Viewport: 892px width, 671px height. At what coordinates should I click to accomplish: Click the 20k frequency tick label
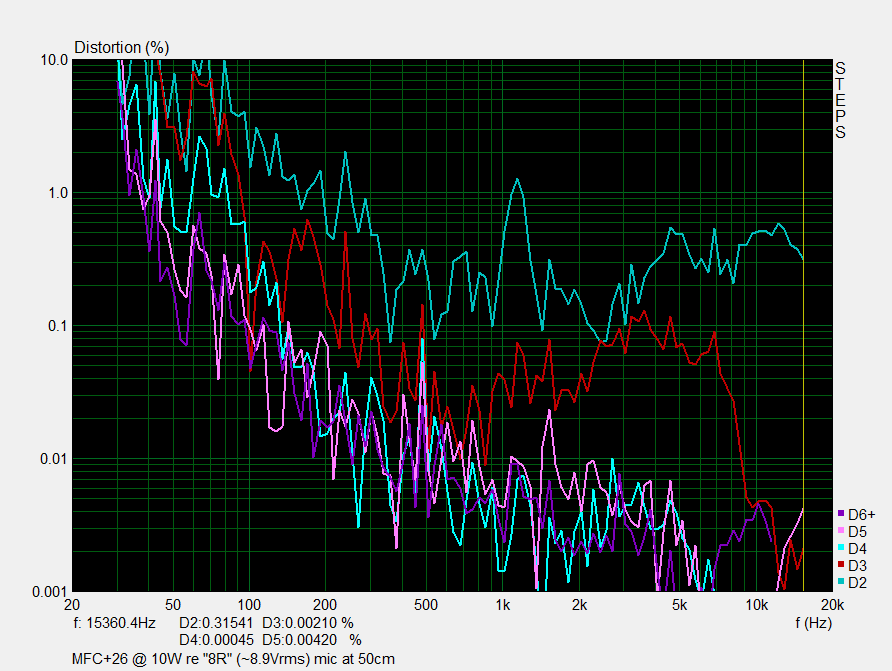pos(832,605)
